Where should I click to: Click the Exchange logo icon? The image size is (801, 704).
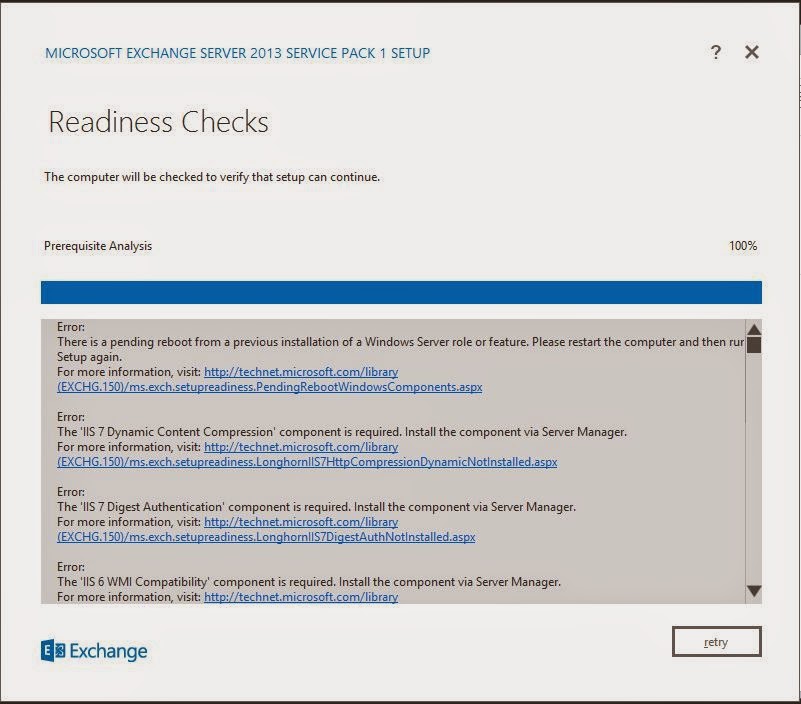tap(53, 650)
